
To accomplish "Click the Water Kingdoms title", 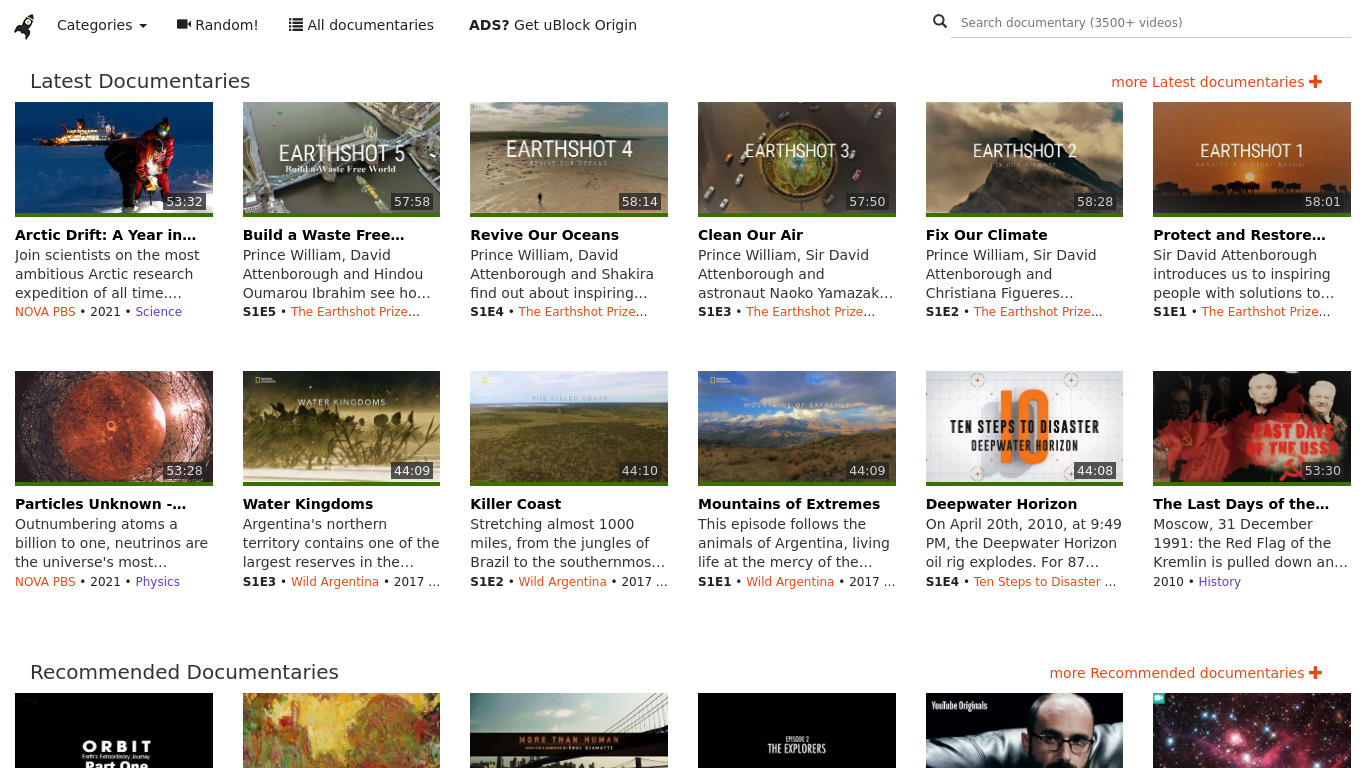I will point(308,504).
